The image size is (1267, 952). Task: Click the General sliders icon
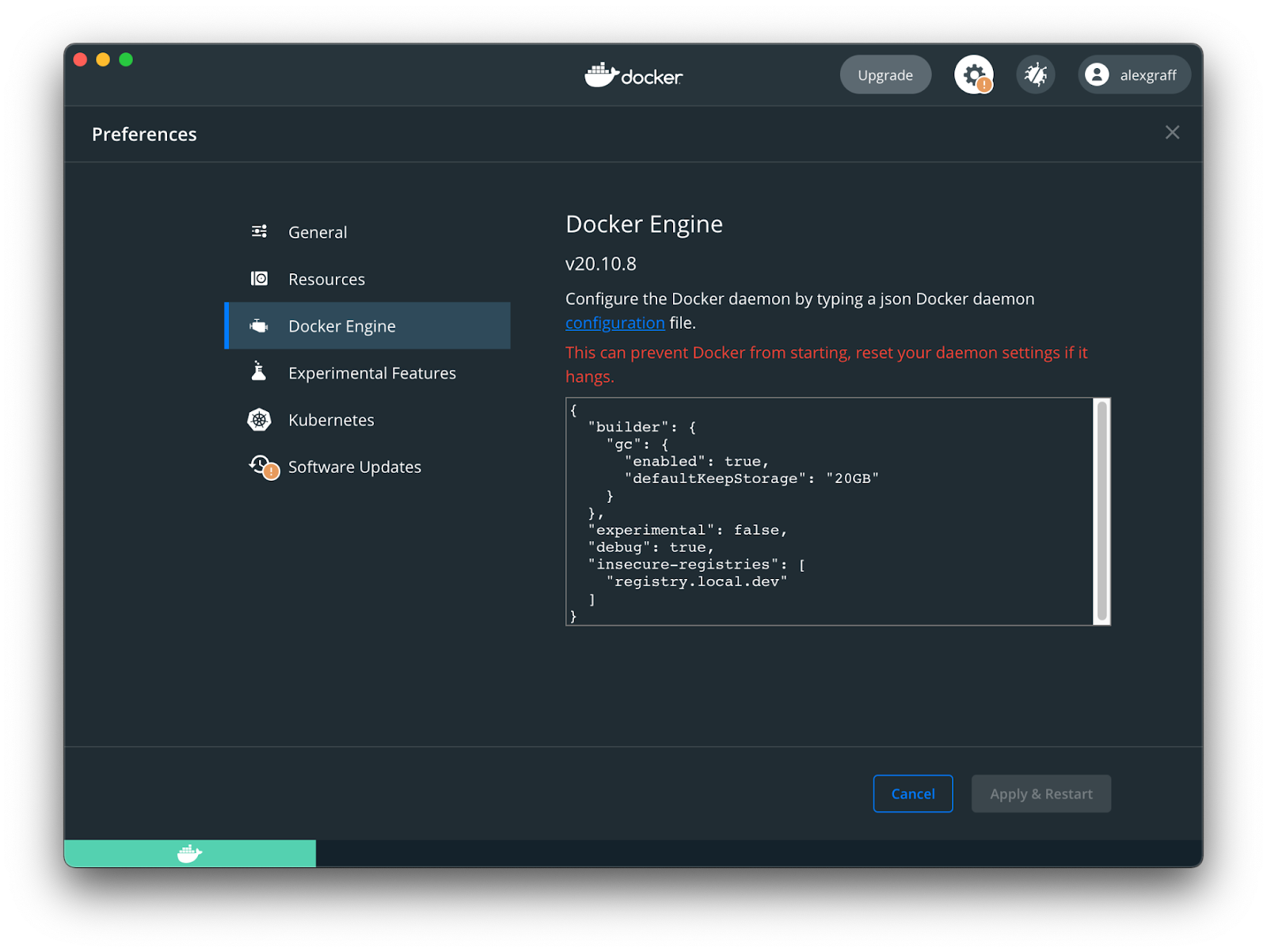click(259, 231)
